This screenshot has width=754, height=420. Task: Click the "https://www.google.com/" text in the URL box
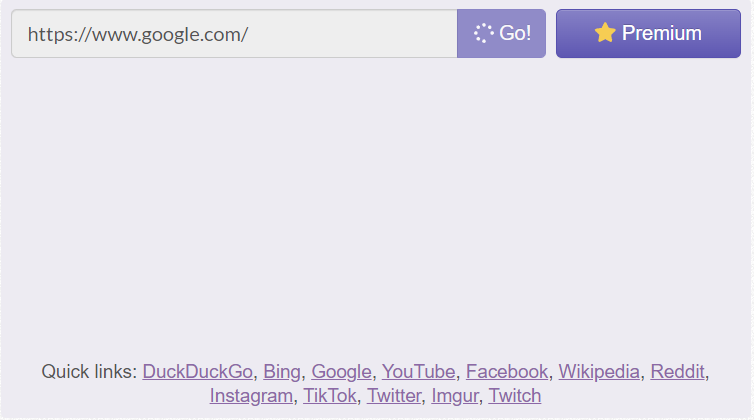point(138,34)
